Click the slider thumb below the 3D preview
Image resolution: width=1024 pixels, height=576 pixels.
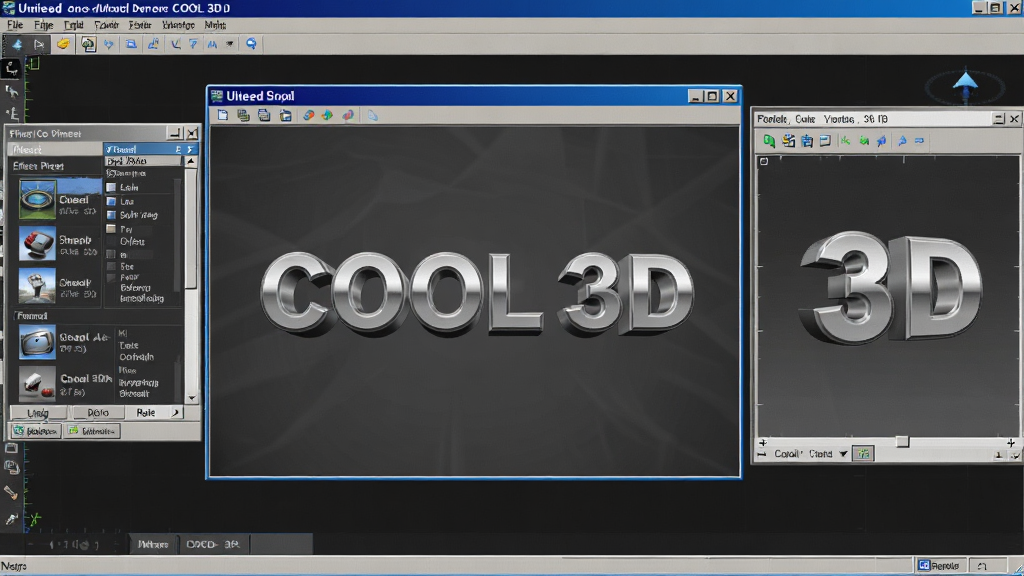[x=902, y=442]
